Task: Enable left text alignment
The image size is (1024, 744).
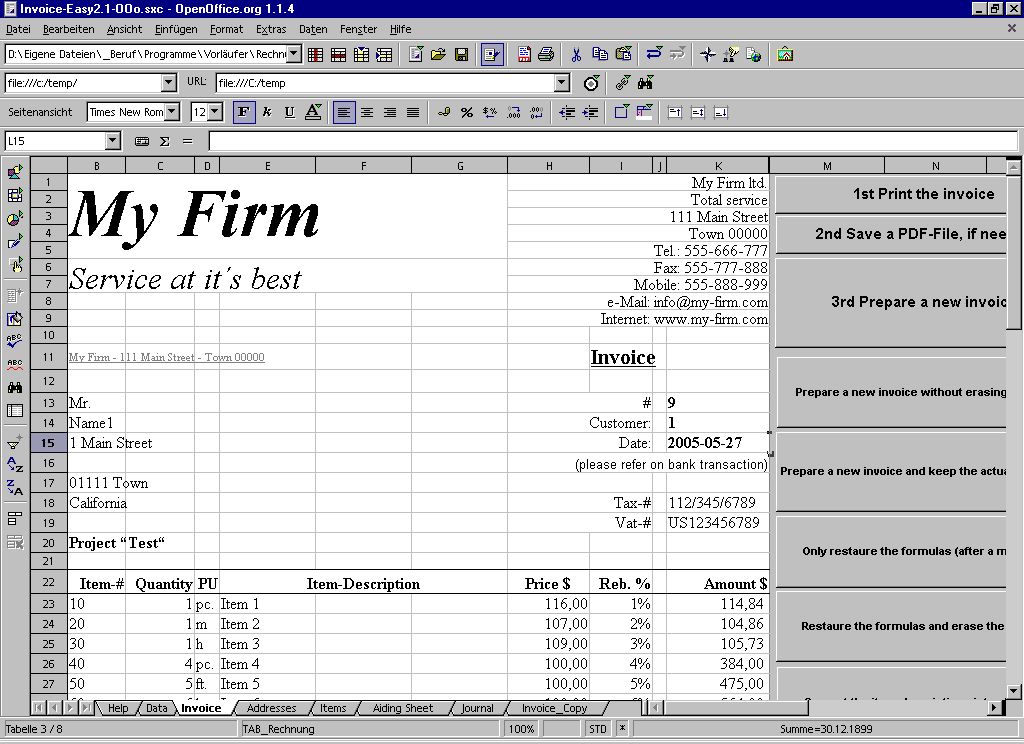Action: tap(344, 112)
